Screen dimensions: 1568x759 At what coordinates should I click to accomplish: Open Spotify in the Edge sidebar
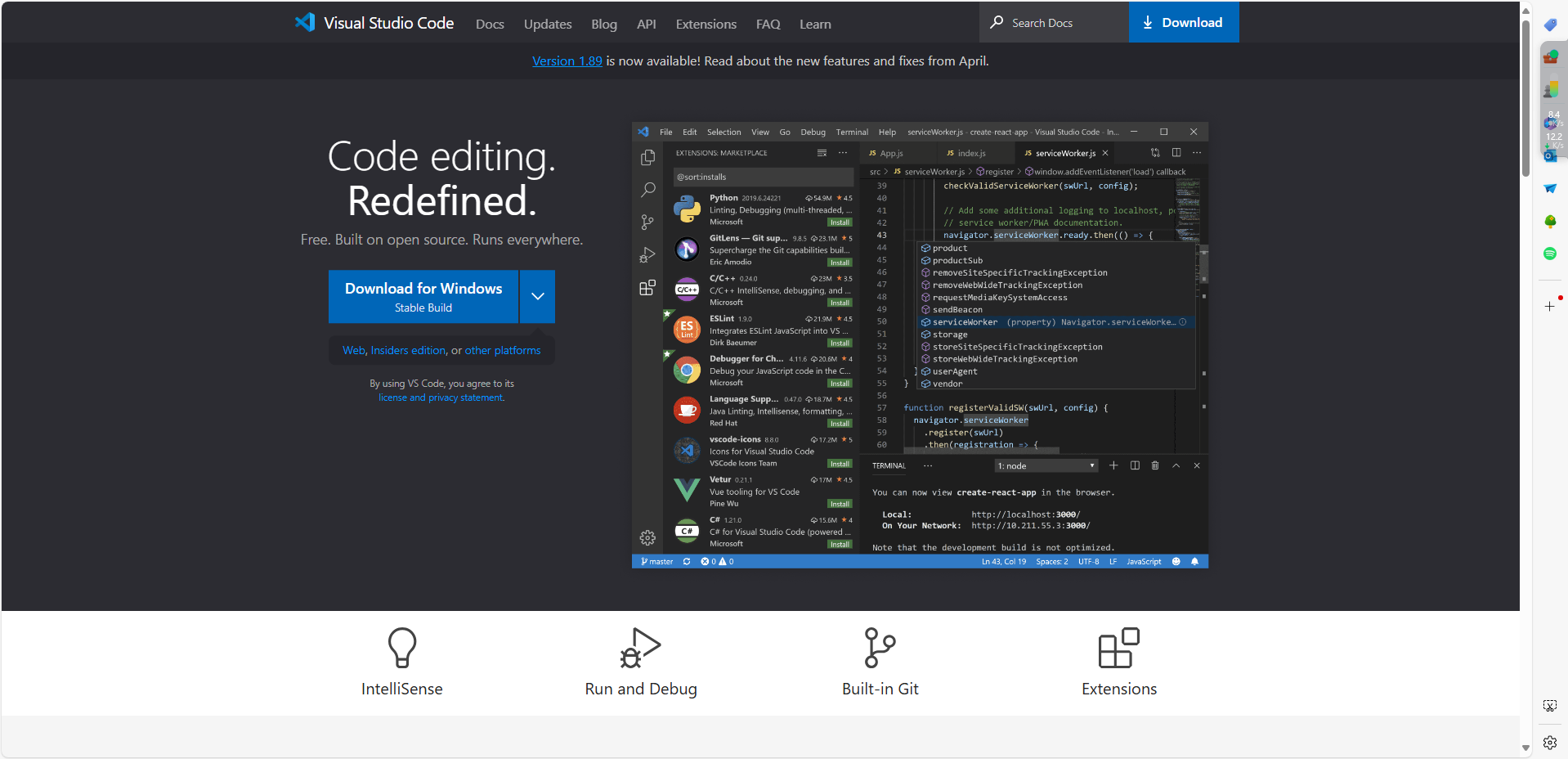pos(1550,254)
